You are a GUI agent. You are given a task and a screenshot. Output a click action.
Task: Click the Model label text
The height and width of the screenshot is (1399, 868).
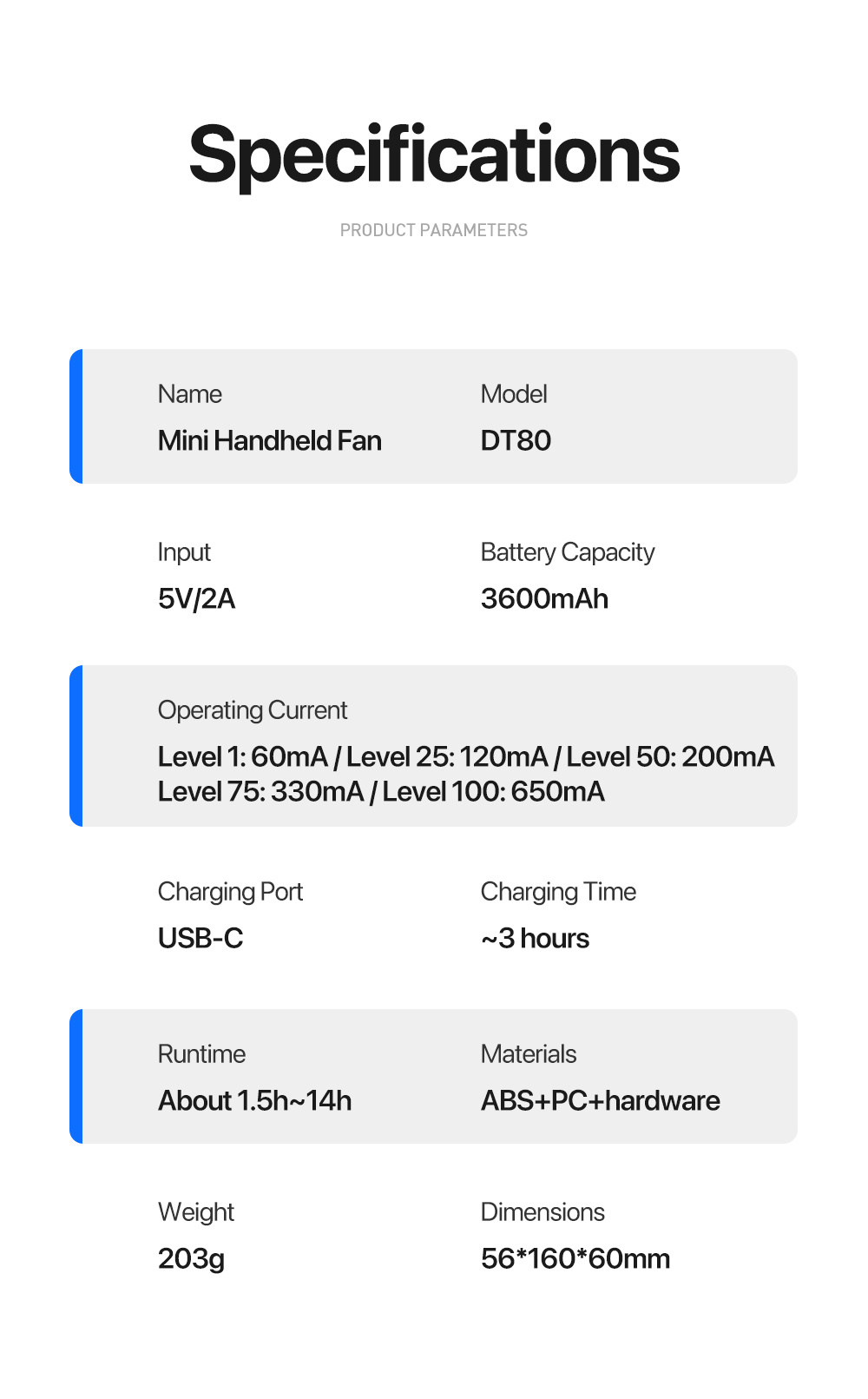[514, 394]
